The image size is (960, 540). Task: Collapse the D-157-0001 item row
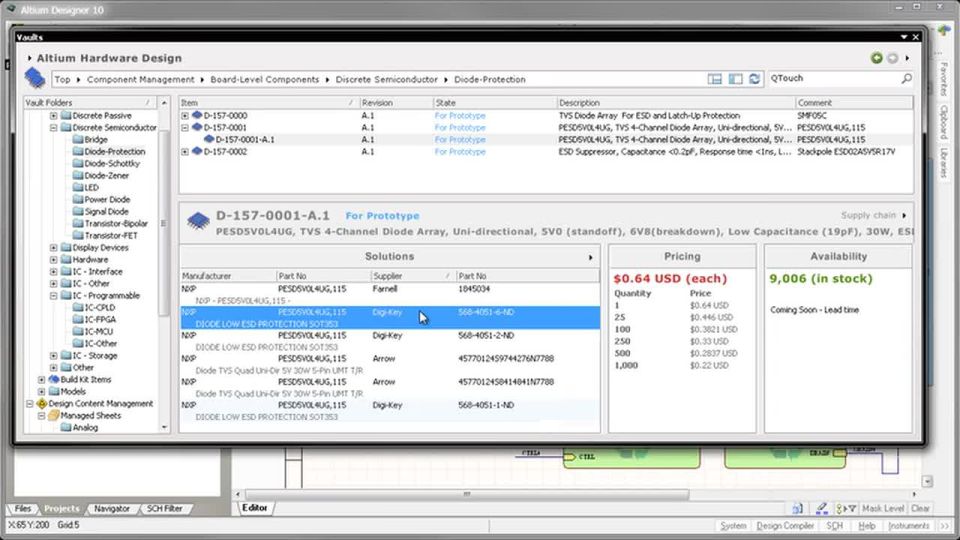coord(185,127)
